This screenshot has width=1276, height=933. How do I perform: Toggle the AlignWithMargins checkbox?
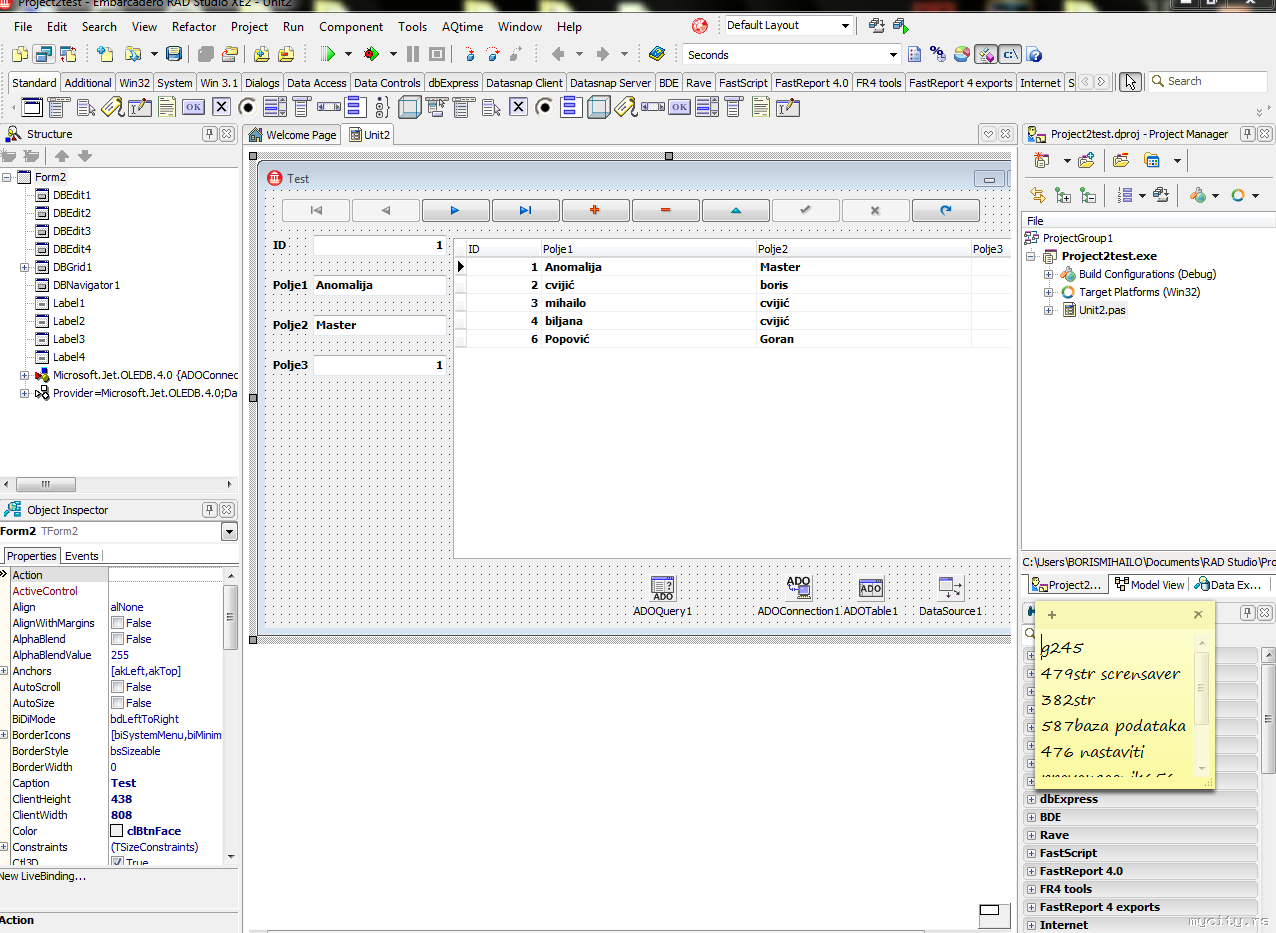(117, 623)
